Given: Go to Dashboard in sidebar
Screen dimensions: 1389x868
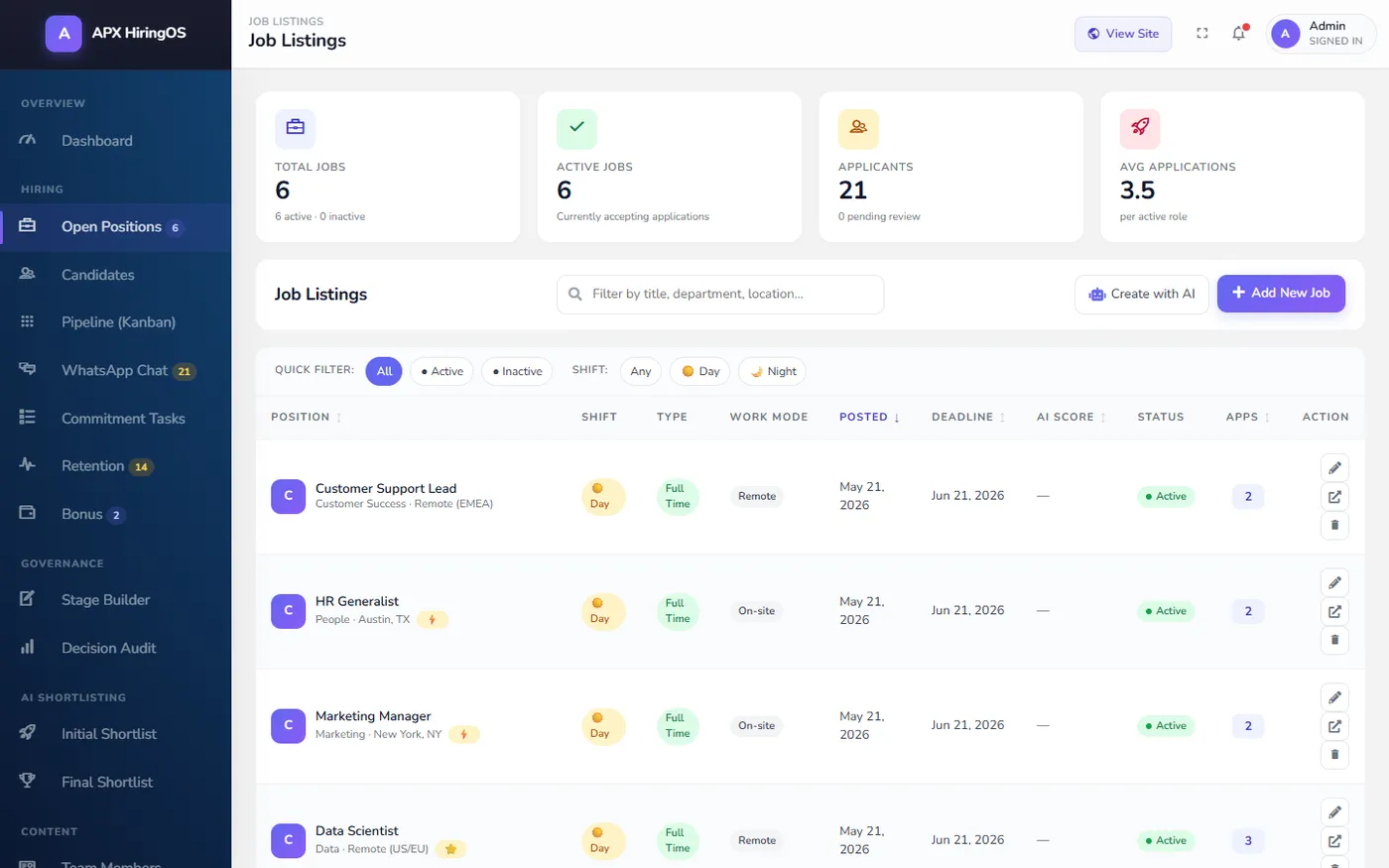Looking at the screenshot, I should click(115, 141).
